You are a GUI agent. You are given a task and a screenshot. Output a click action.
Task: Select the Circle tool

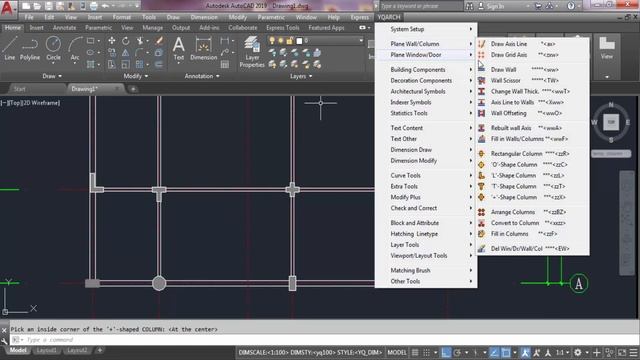(x=53, y=49)
